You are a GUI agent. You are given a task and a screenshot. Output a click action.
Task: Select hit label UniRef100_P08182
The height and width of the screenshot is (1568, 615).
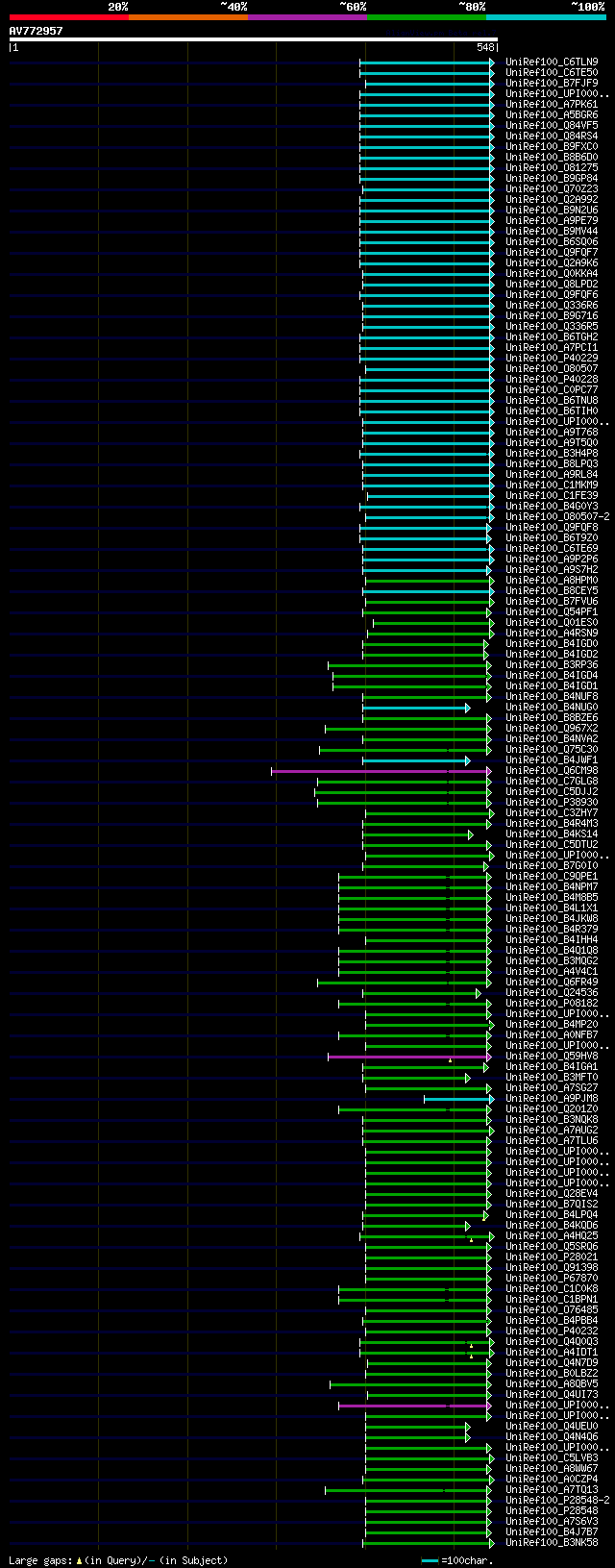click(552, 1003)
